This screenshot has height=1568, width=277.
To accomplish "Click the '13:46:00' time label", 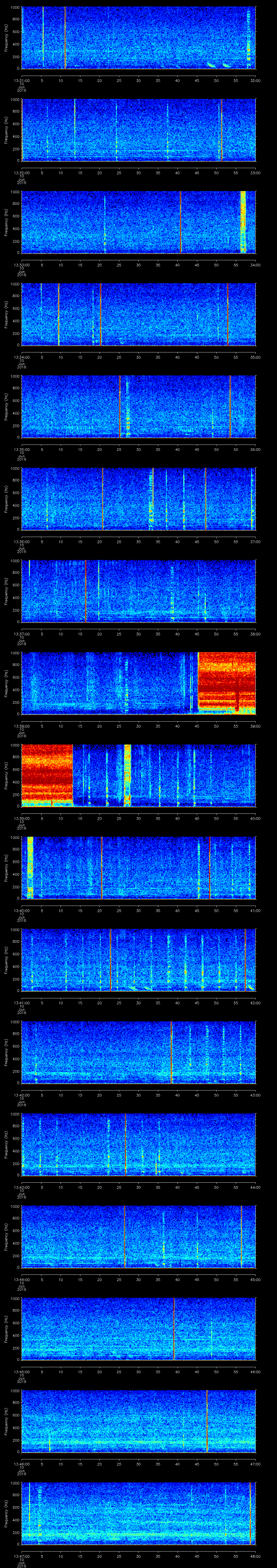I will pyautogui.click(x=21, y=1464).
